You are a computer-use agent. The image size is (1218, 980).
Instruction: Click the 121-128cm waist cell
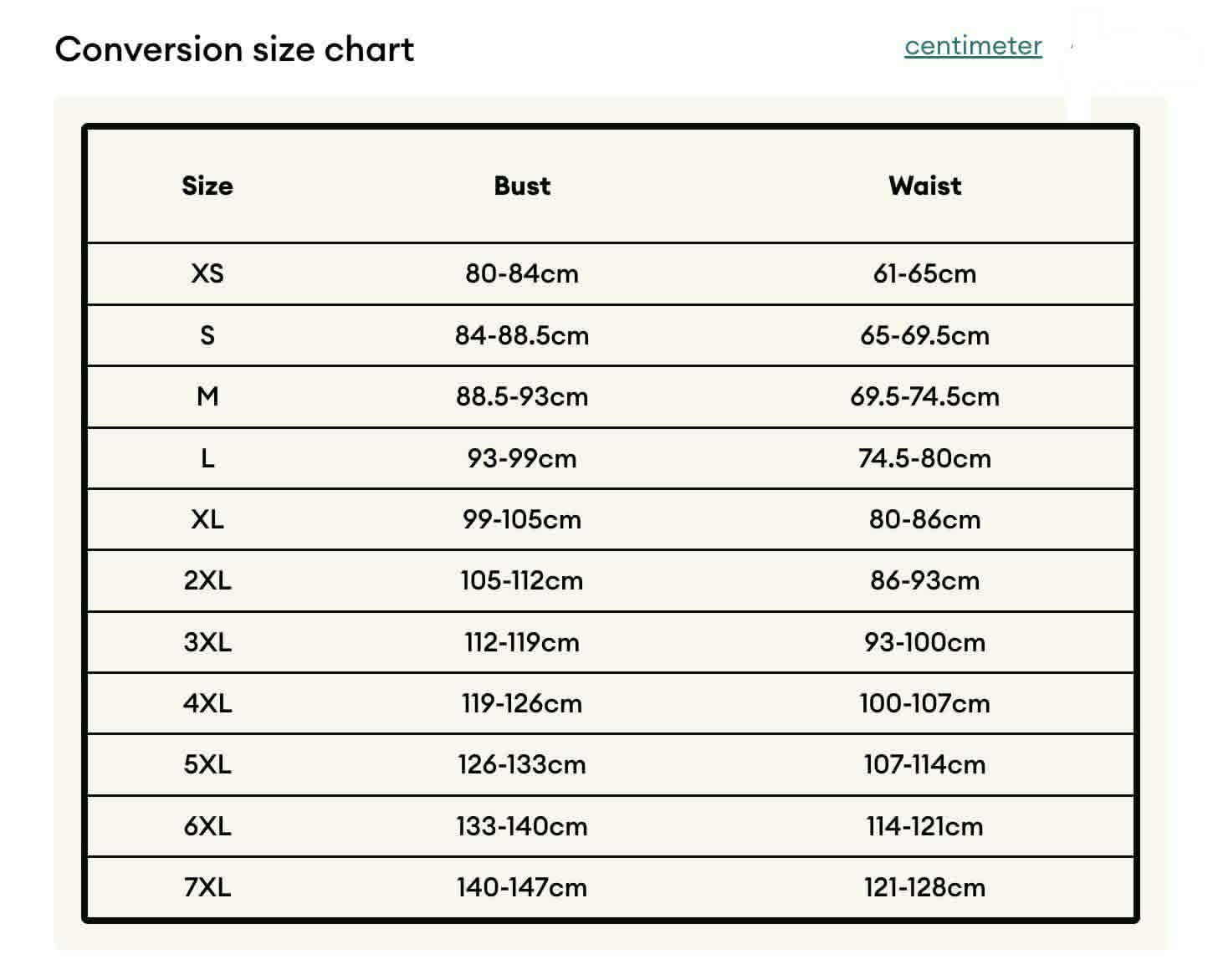(x=925, y=887)
